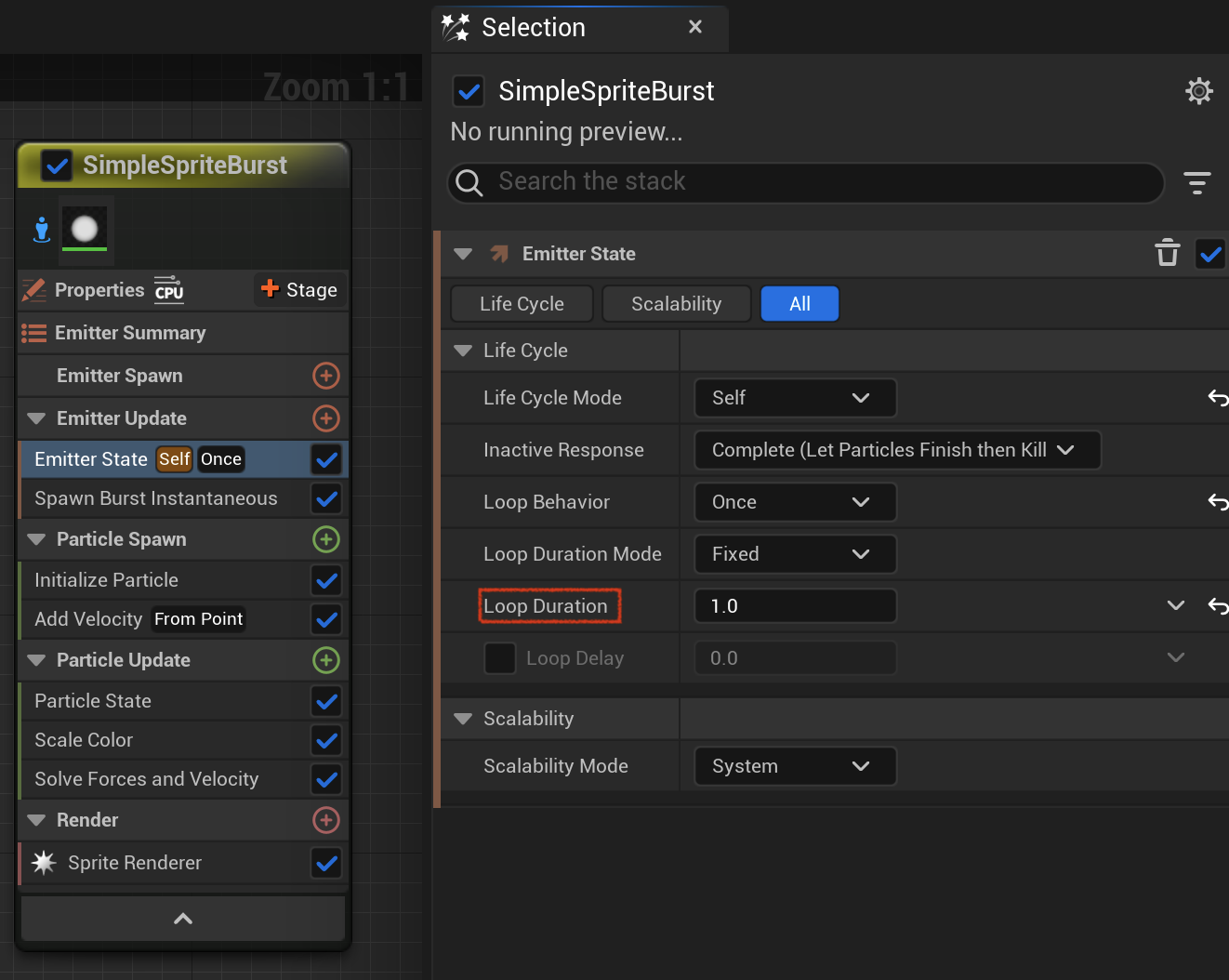Disable Initialize Particle module
Viewport: 1229px width, 980px height.
click(326, 580)
